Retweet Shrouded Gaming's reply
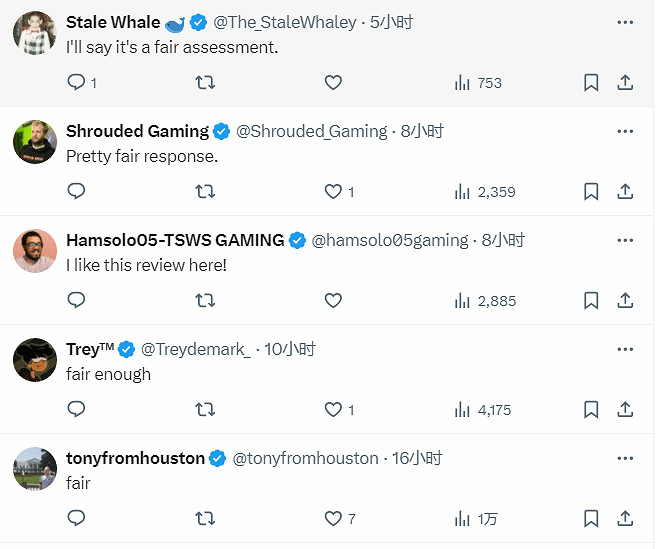 point(205,191)
